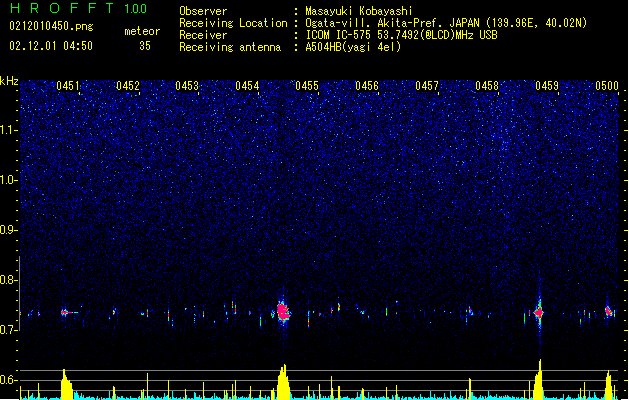This screenshot has height=400, width=629.
Task: Click the meteor echo just before 0500
Action: tap(609, 311)
